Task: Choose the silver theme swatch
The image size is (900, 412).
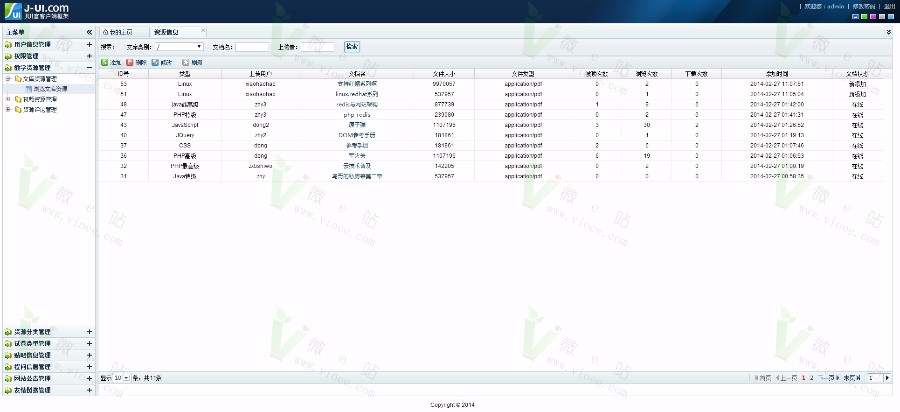Action: tap(882, 17)
